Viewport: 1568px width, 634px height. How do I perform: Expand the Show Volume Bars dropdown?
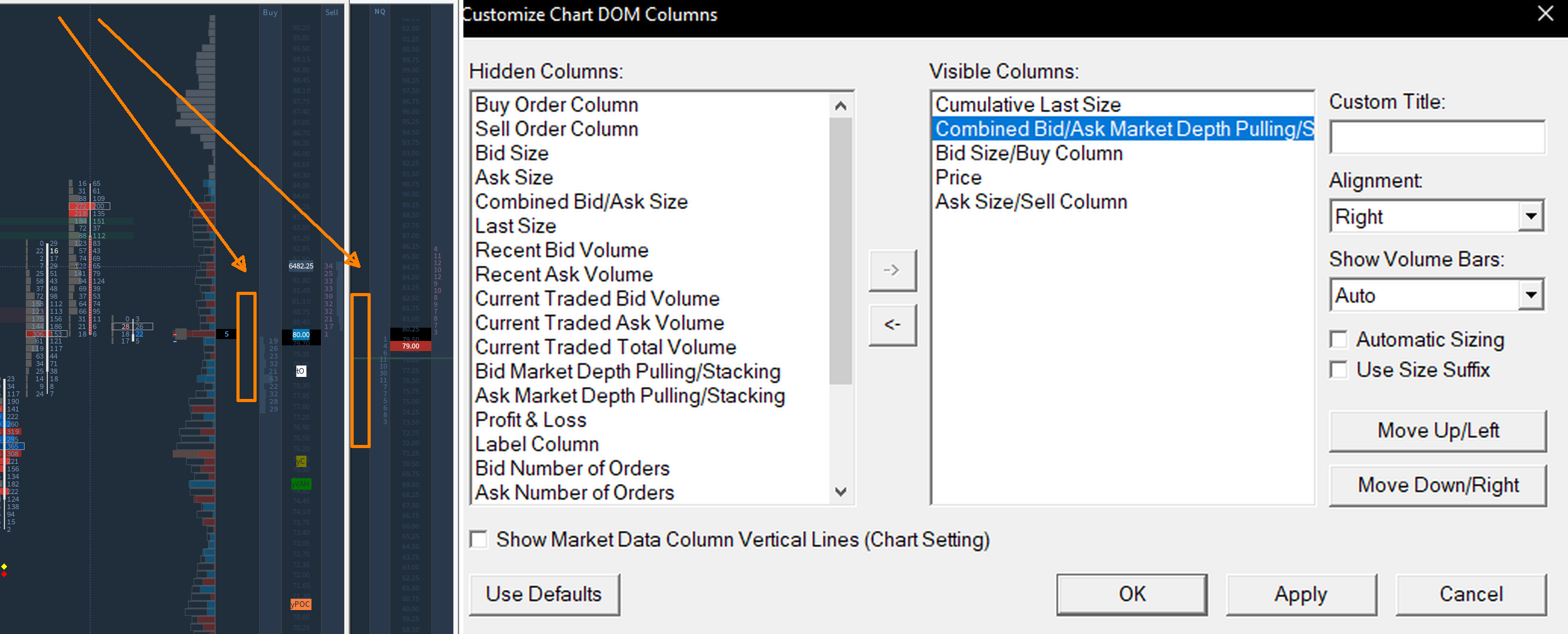(x=1531, y=296)
